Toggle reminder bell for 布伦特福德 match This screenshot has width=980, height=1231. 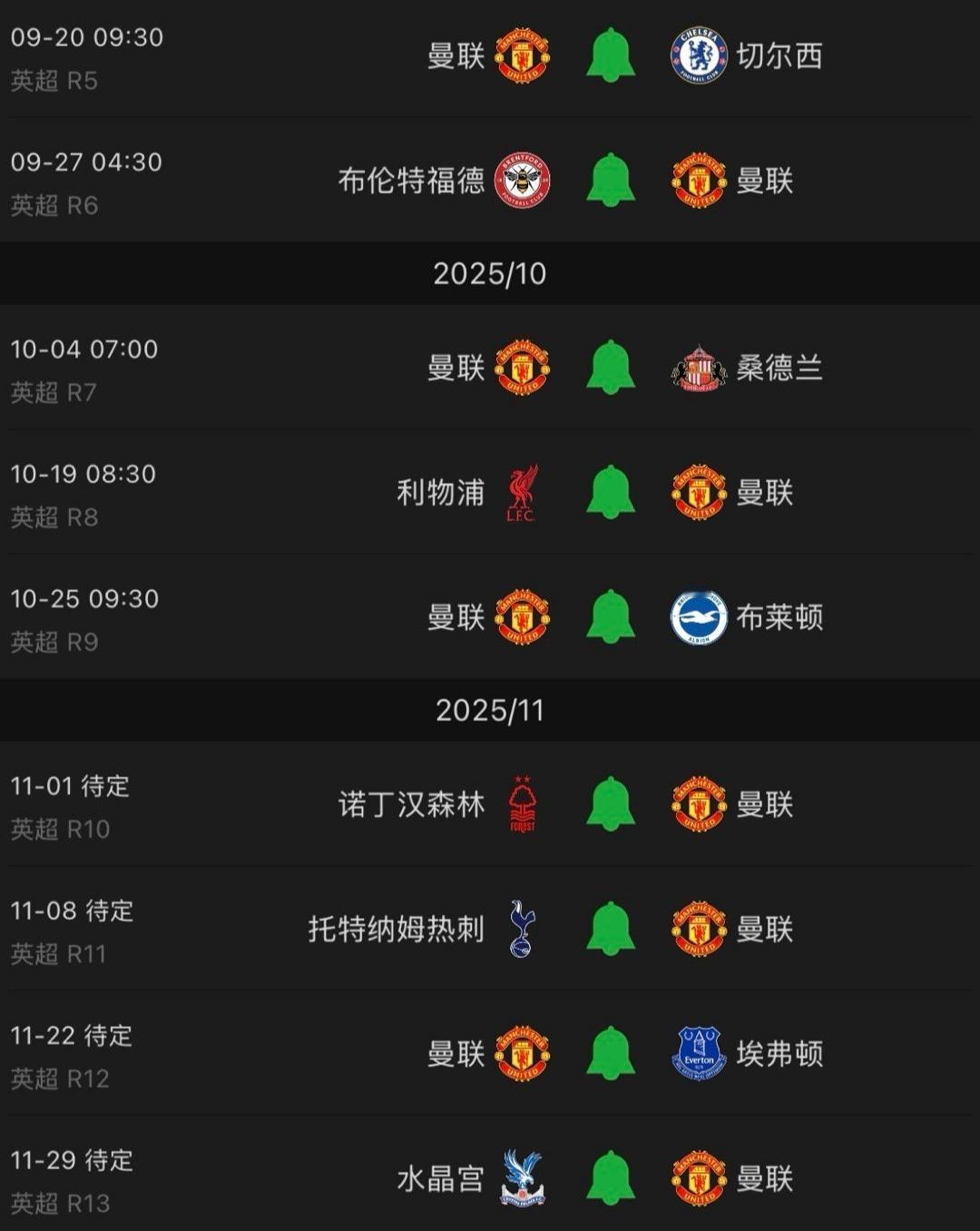click(611, 180)
